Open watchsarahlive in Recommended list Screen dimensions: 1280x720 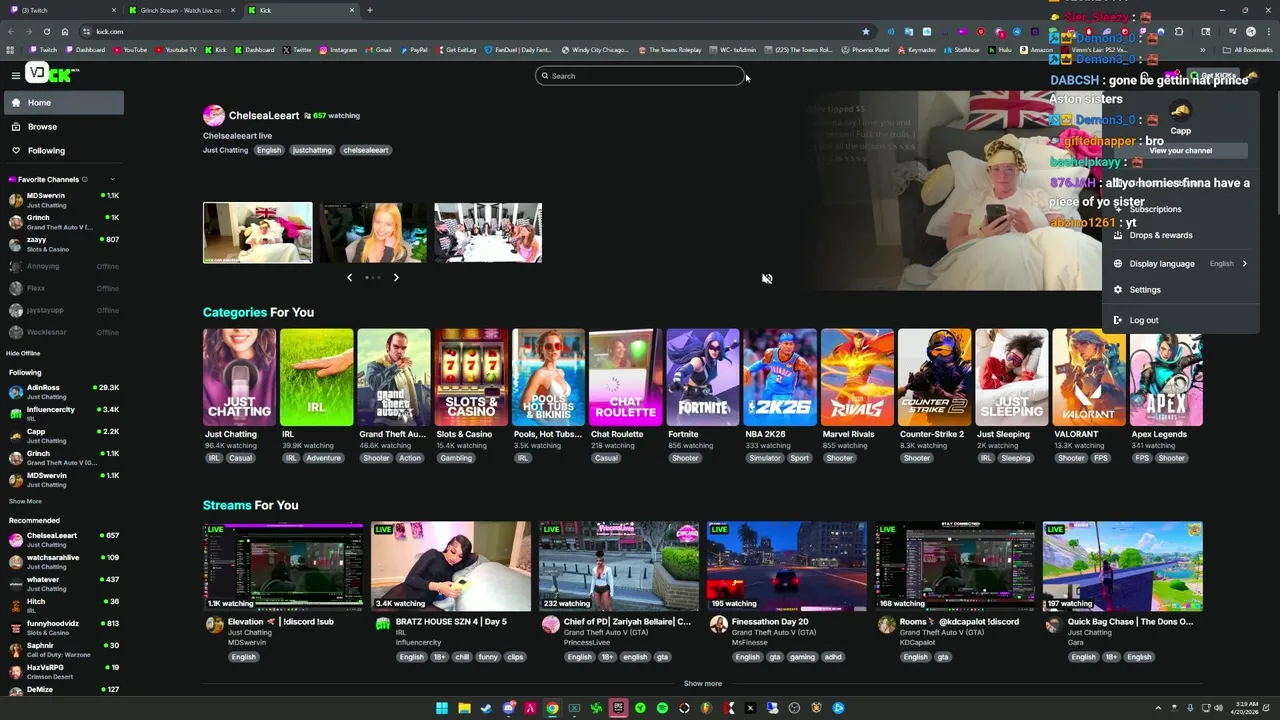click(64, 561)
